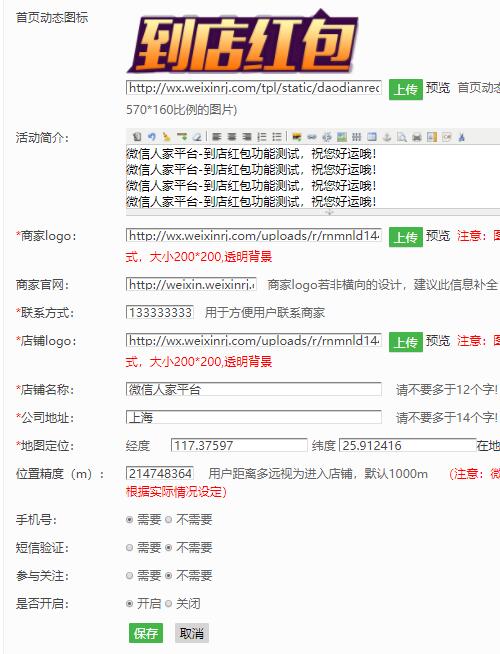Click the 纬度 latitude input field
This screenshot has width=500, height=654.
click(x=408, y=445)
